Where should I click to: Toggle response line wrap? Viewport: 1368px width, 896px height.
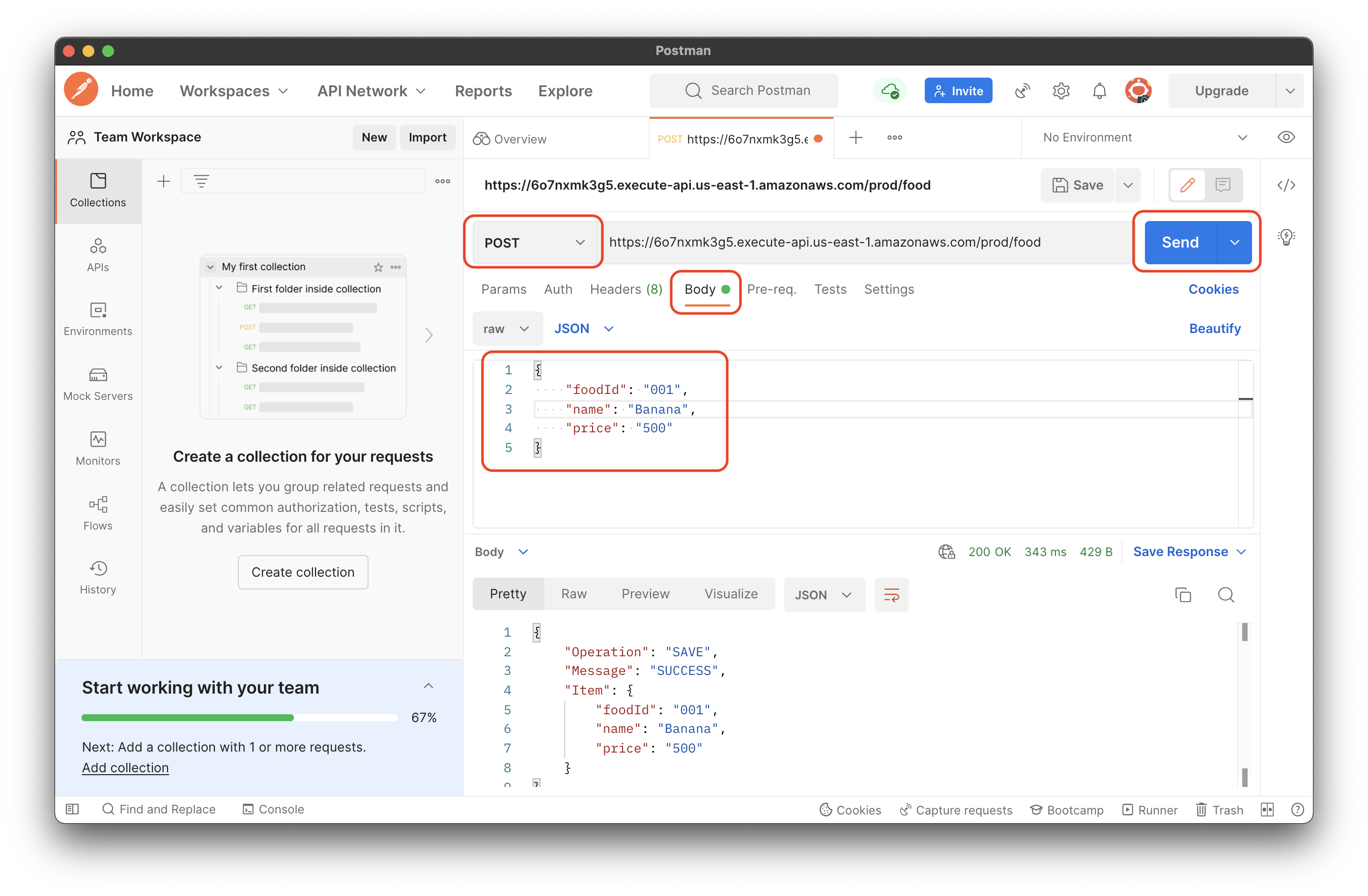(891, 595)
